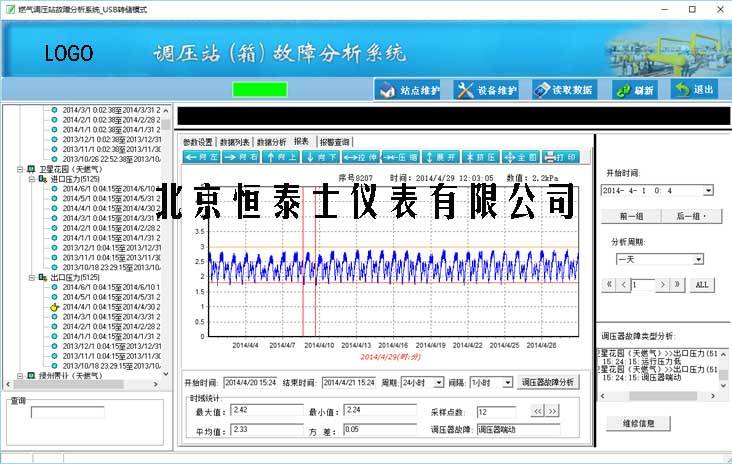The width and height of the screenshot is (732, 464).
Task: Click the 进口压力(5125) node icon
Action: click(42, 179)
